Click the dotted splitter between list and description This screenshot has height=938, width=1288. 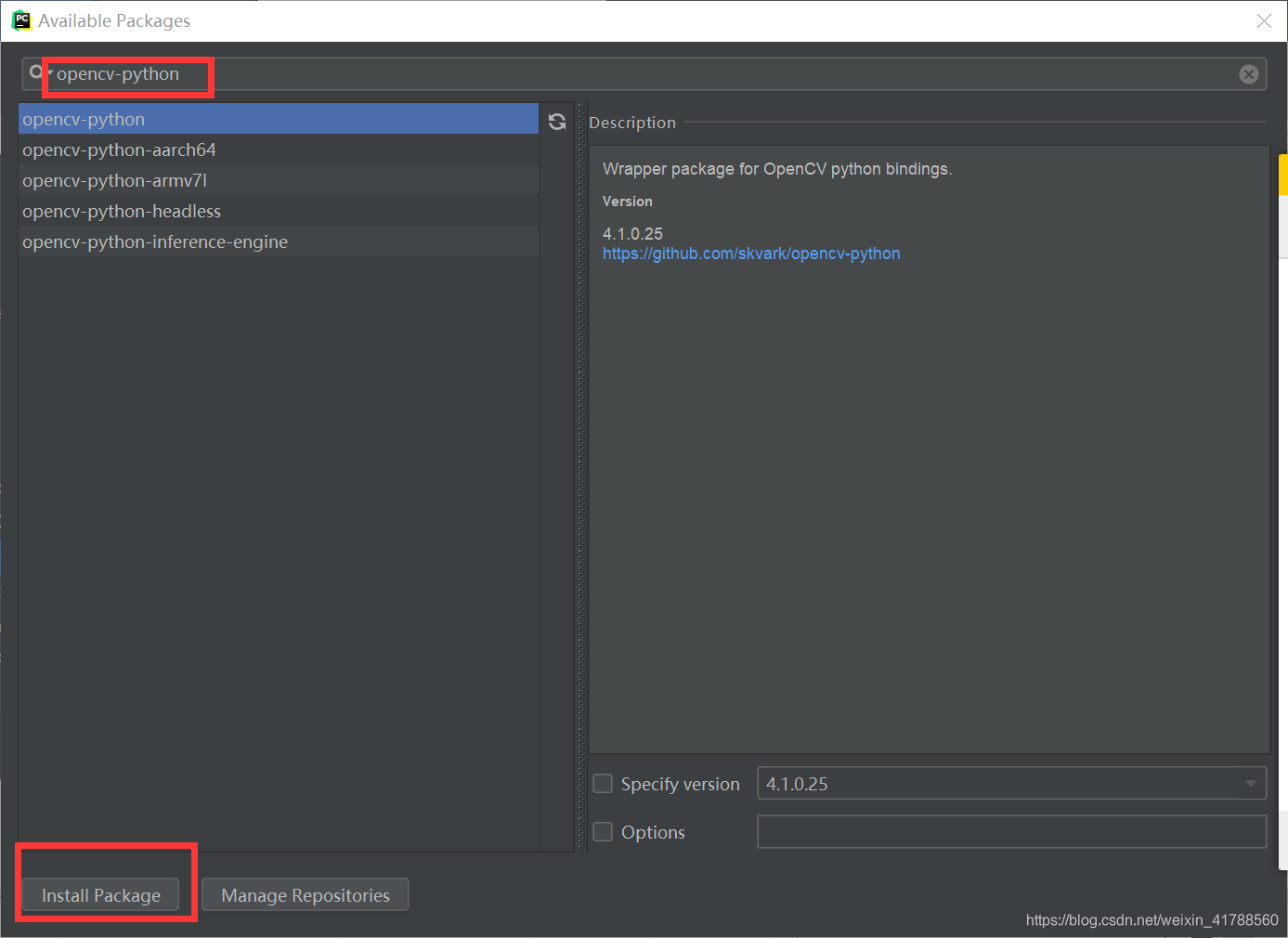click(x=582, y=476)
